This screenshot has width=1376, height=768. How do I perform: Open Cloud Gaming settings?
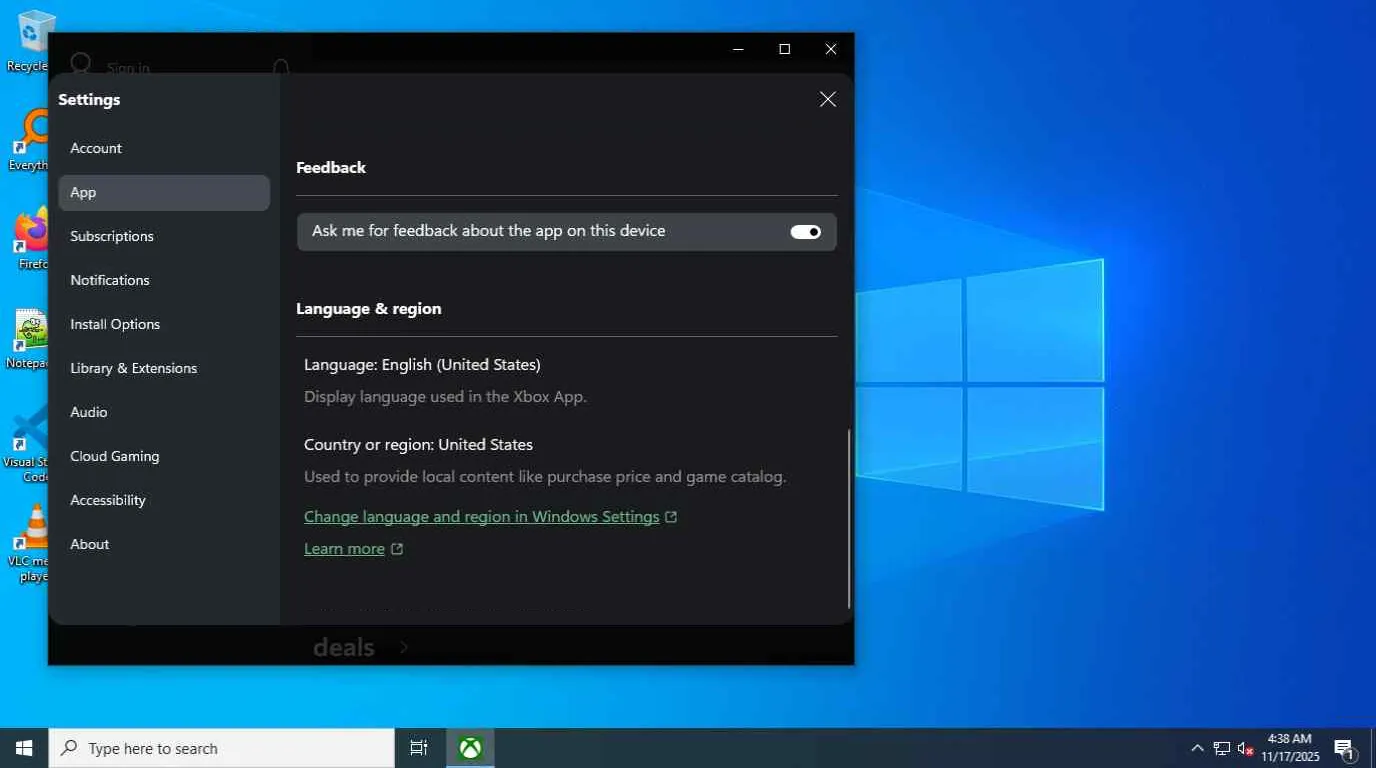coord(164,456)
